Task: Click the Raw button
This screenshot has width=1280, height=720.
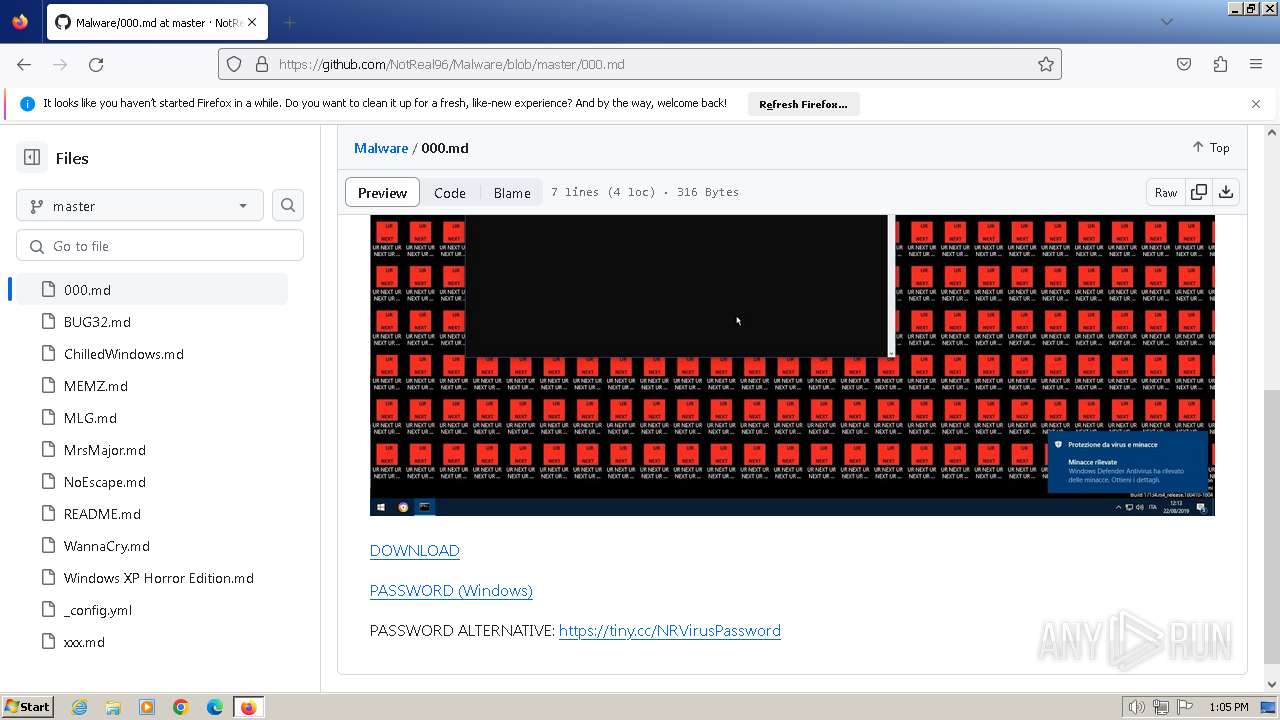Action: coord(1166,192)
